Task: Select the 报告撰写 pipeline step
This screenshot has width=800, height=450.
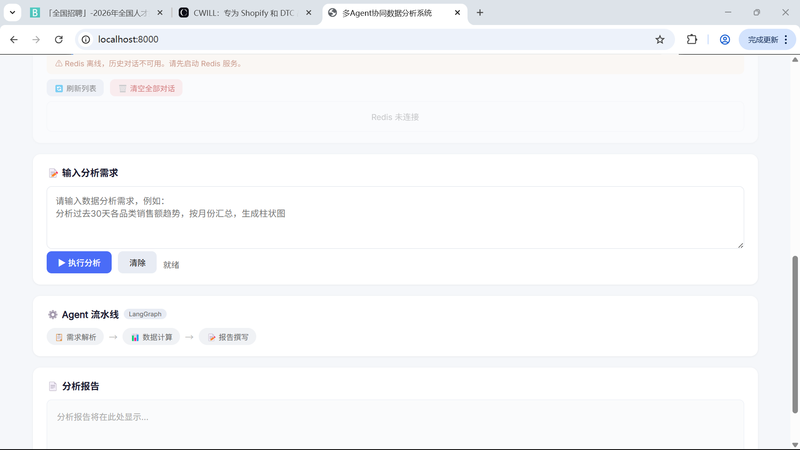Action: (228, 337)
